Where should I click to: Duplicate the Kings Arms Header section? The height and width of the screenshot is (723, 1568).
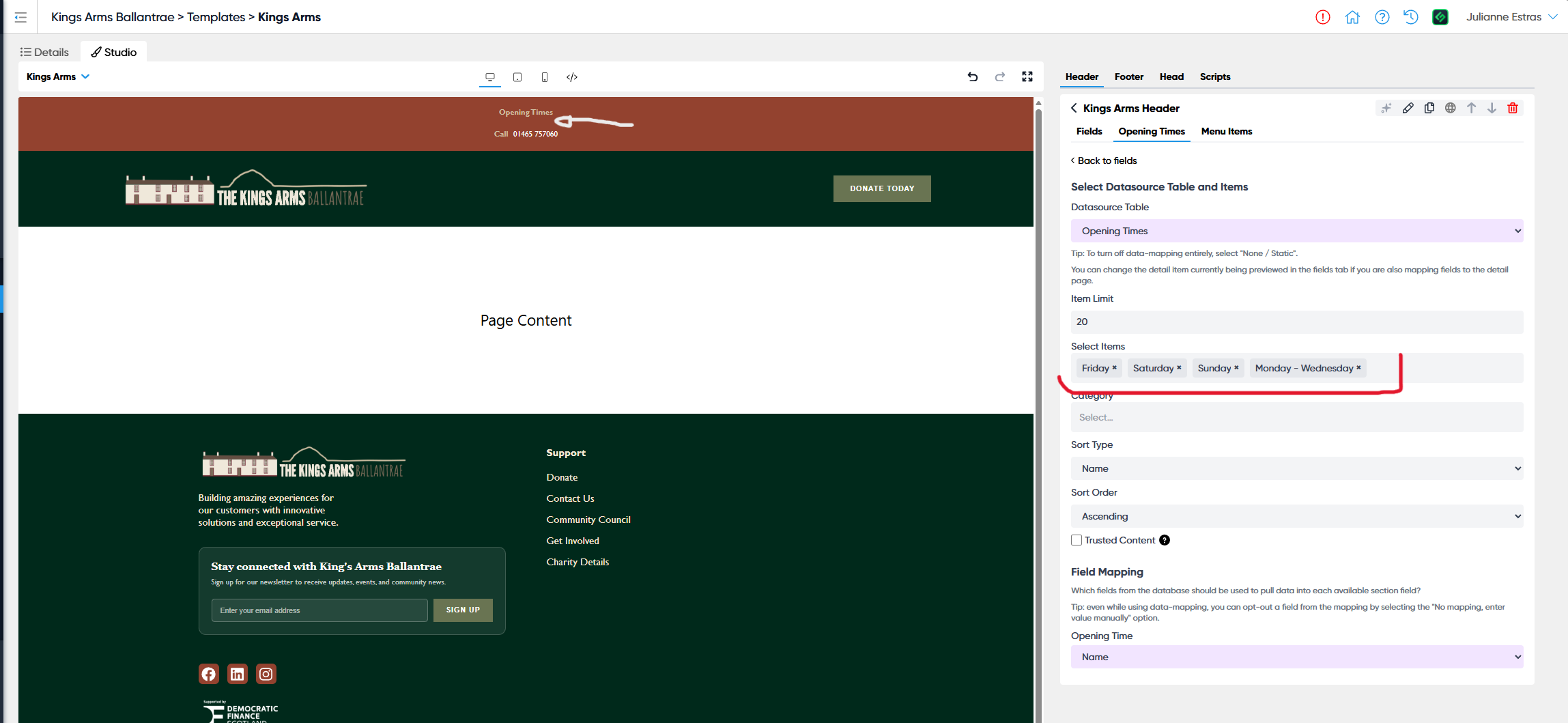coord(1429,108)
